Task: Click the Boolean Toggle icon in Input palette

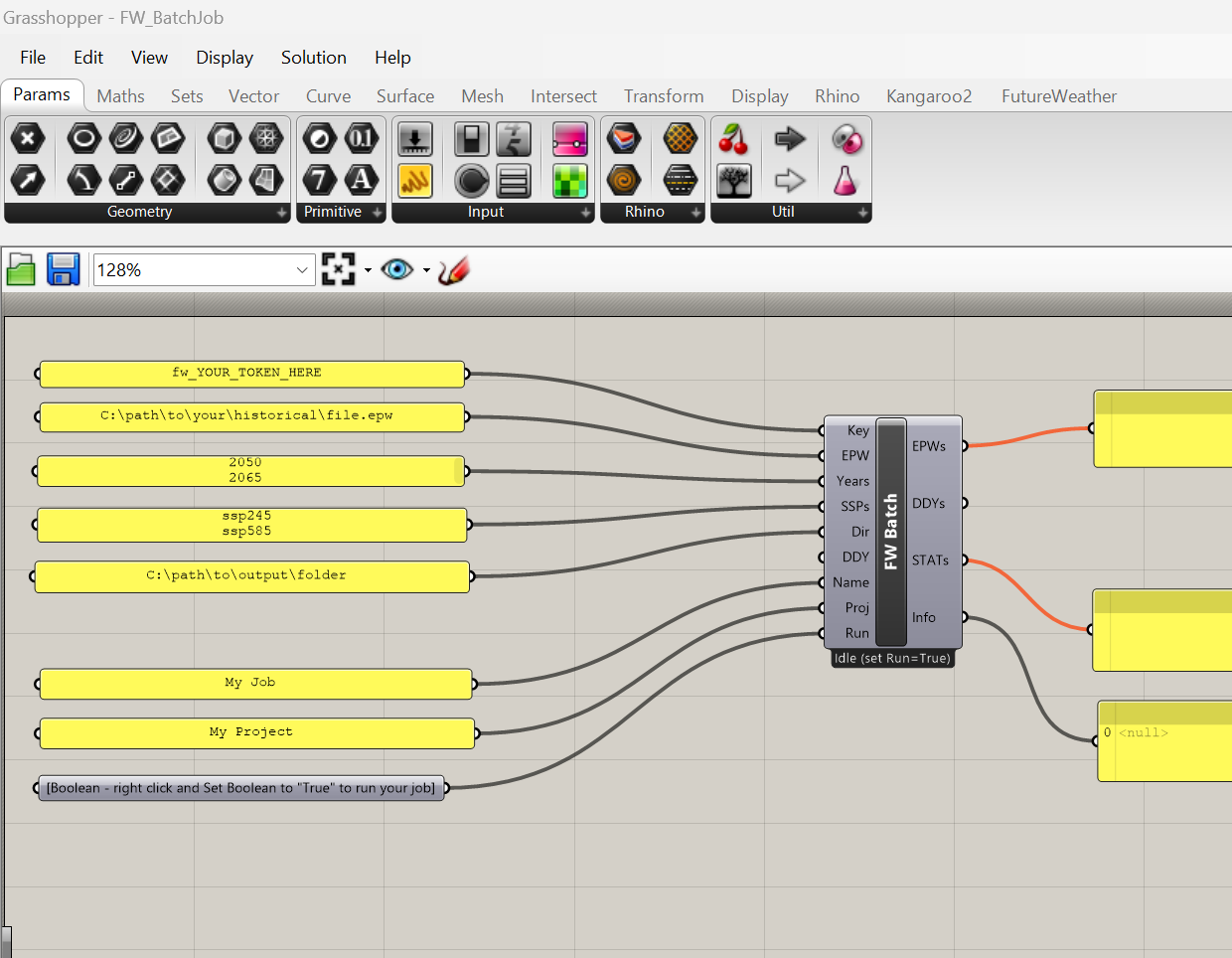Action: [471, 139]
